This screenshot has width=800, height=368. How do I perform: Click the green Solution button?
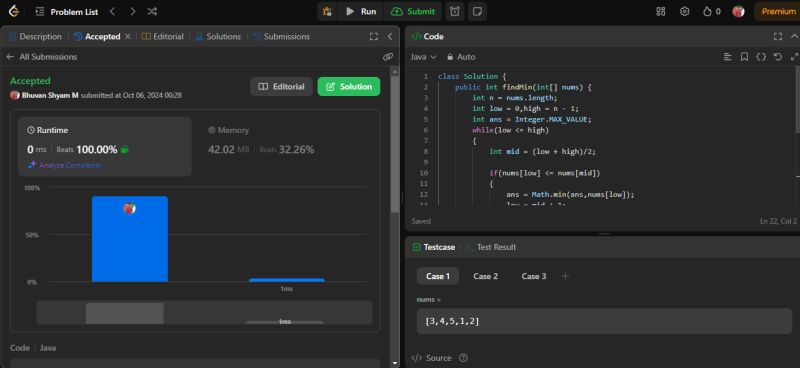pos(349,86)
